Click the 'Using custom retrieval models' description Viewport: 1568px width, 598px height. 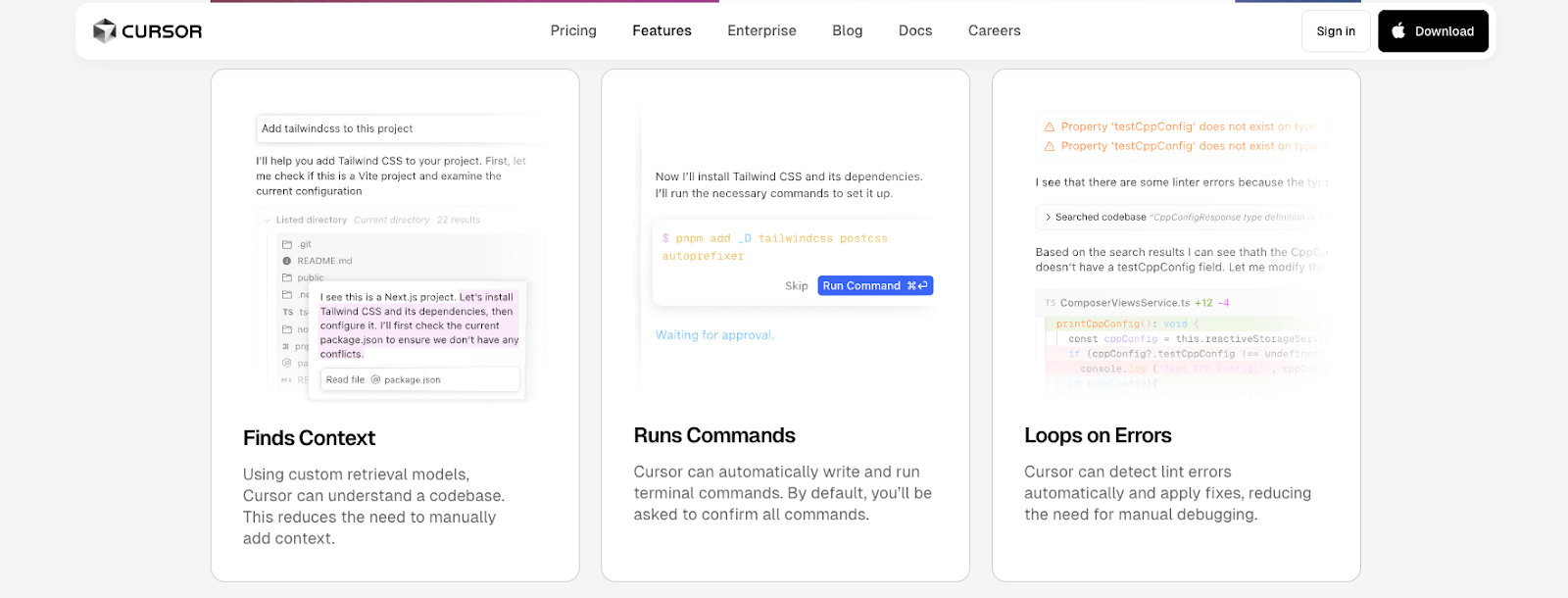click(373, 506)
